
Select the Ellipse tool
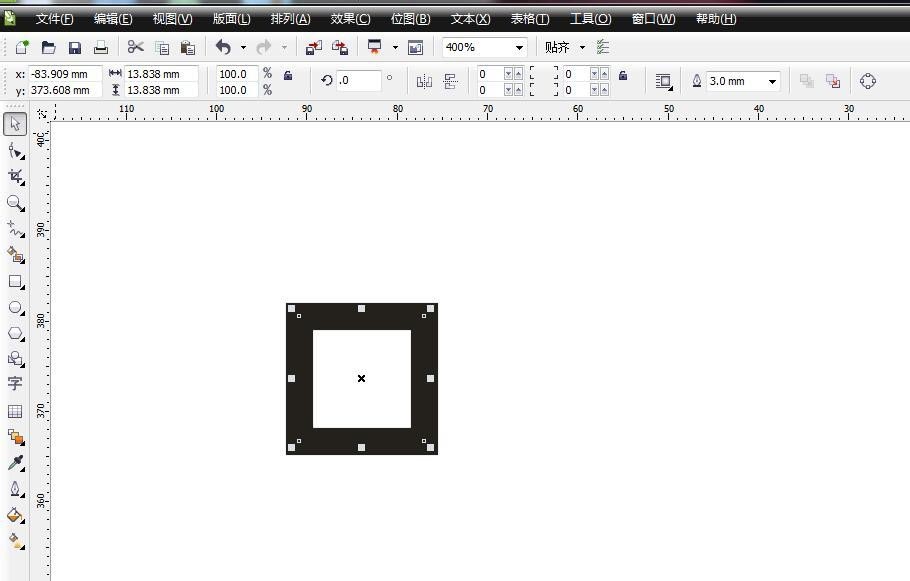16,308
